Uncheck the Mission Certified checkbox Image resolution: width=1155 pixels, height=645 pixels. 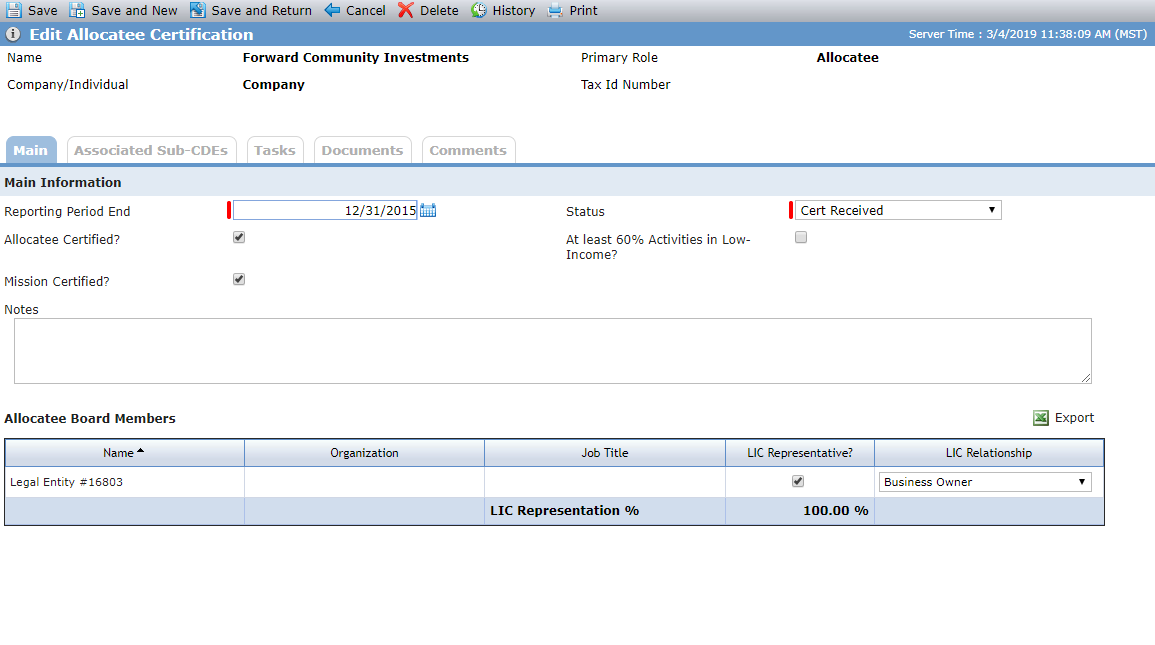[239, 279]
